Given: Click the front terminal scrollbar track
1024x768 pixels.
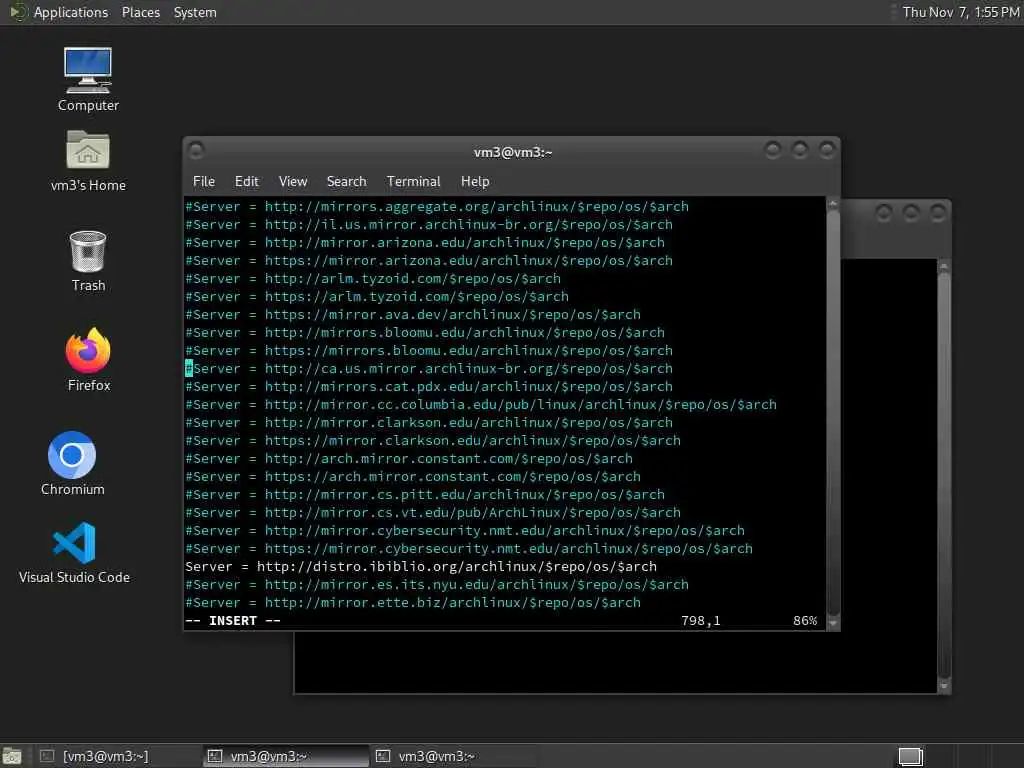Looking at the screenshot, I should [833, 413].
